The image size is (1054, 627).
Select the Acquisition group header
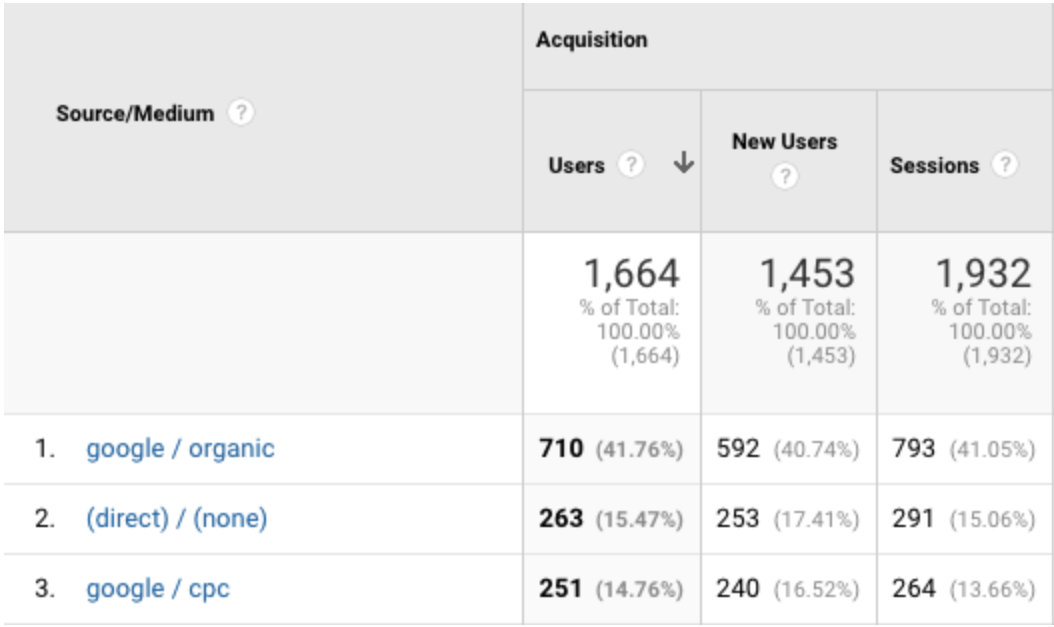[x=592, y=40]
